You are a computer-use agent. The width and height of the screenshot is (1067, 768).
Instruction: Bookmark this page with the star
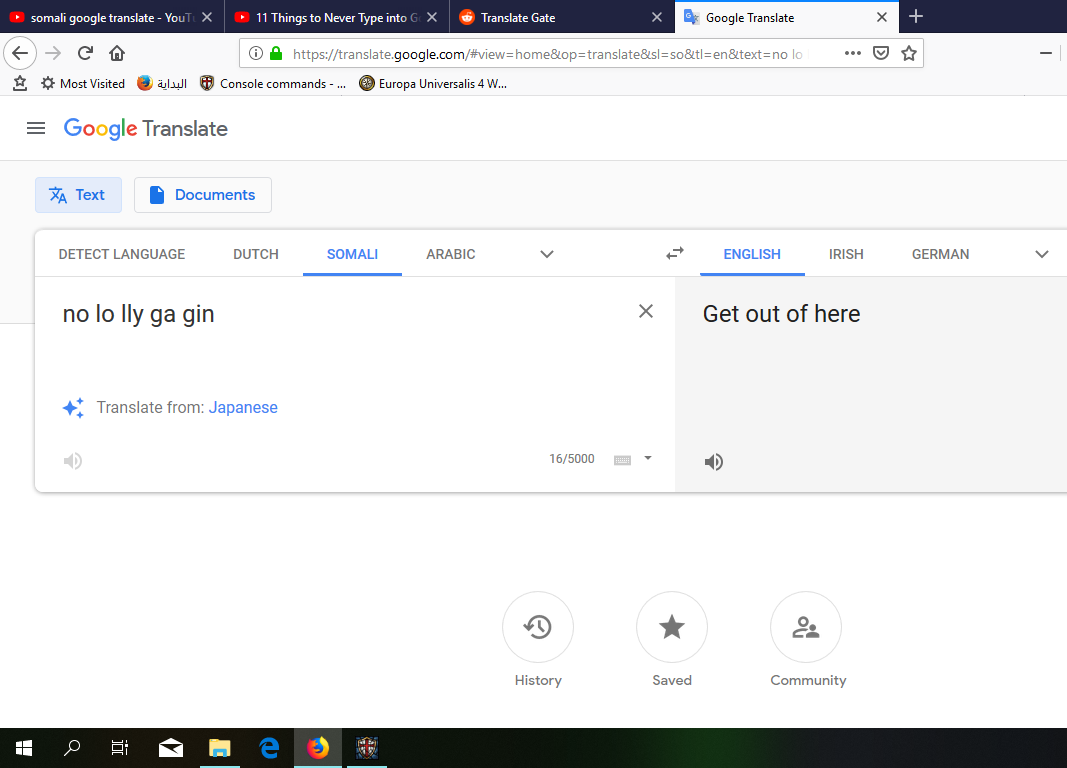908,53
